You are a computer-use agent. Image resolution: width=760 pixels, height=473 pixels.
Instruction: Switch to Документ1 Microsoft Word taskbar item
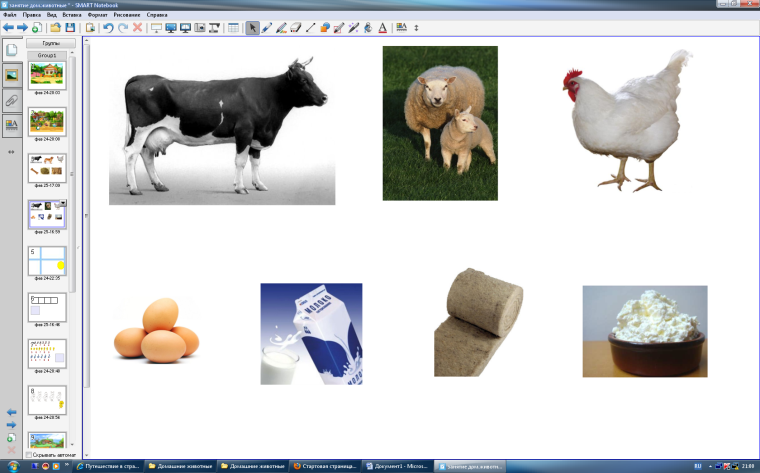(x=397, y=466)
